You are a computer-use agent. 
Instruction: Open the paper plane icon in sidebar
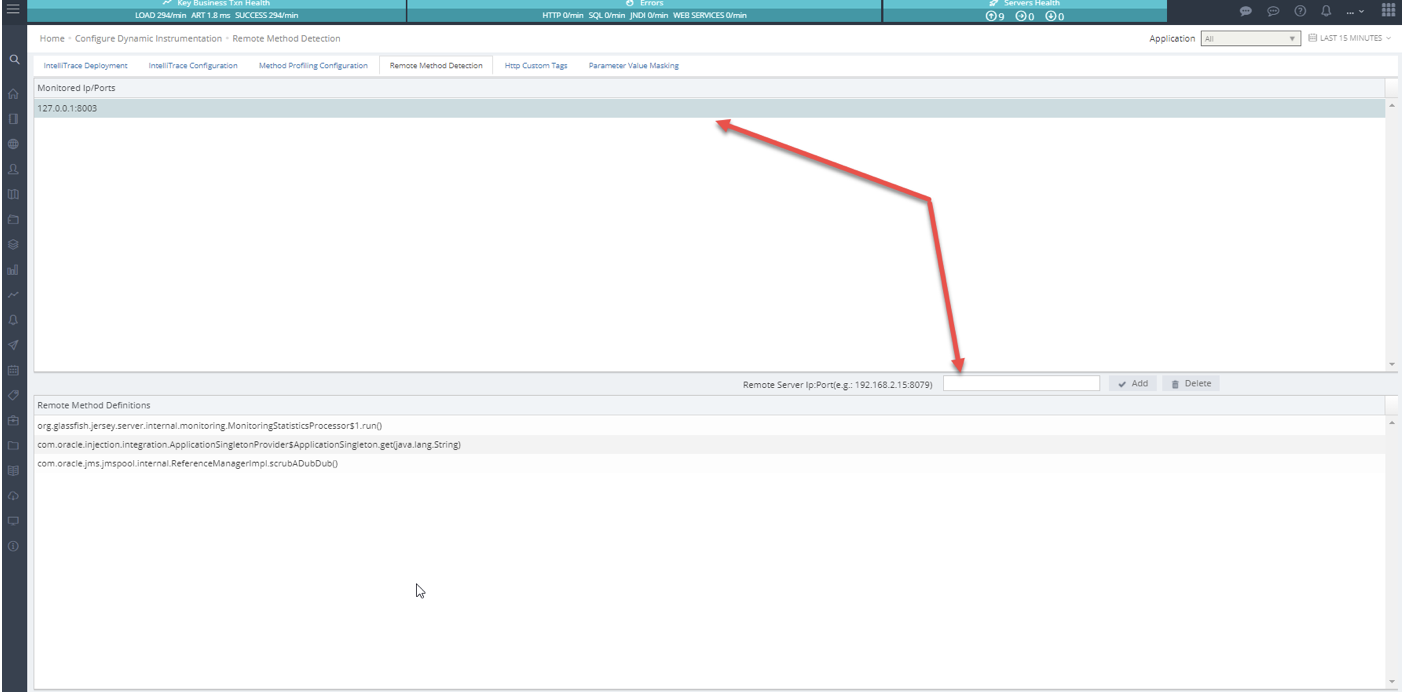click(13, 345)
